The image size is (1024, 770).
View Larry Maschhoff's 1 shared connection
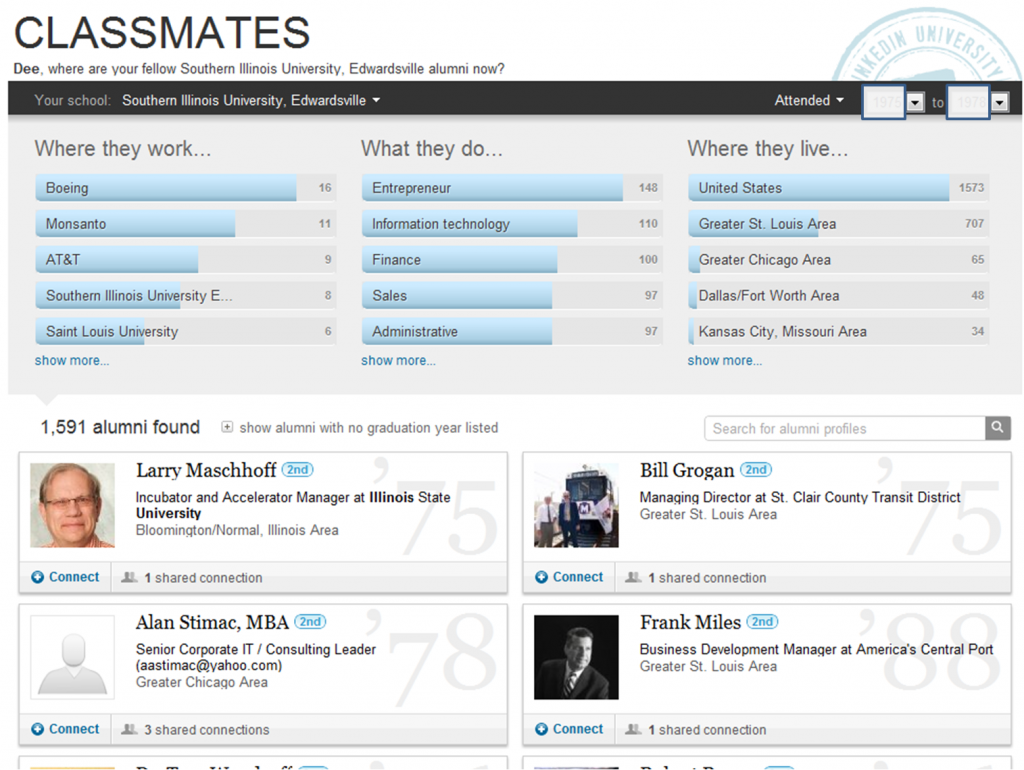[203, 578]
